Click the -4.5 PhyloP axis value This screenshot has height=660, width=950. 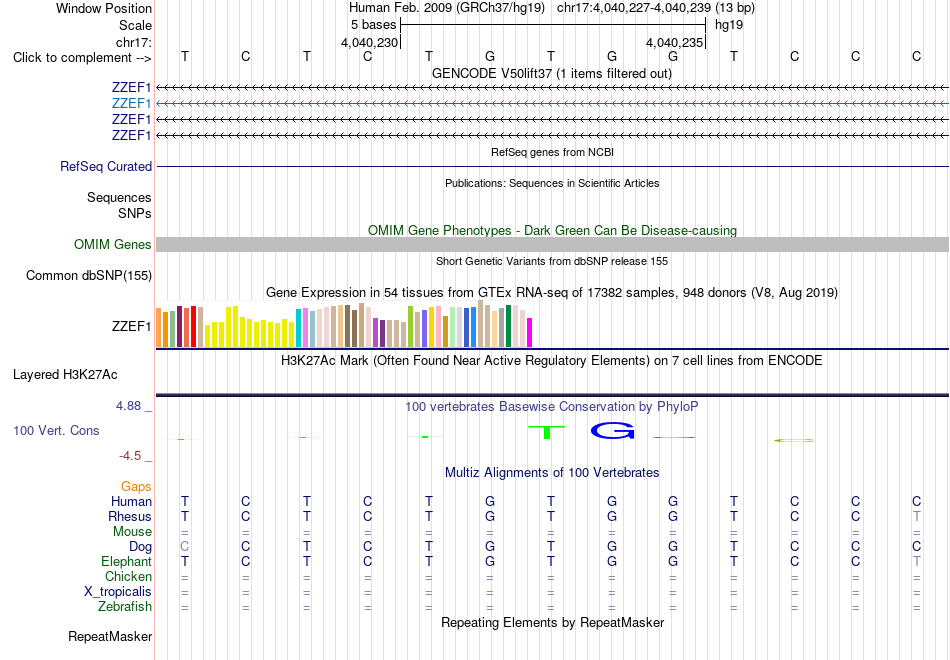[130, 456]
